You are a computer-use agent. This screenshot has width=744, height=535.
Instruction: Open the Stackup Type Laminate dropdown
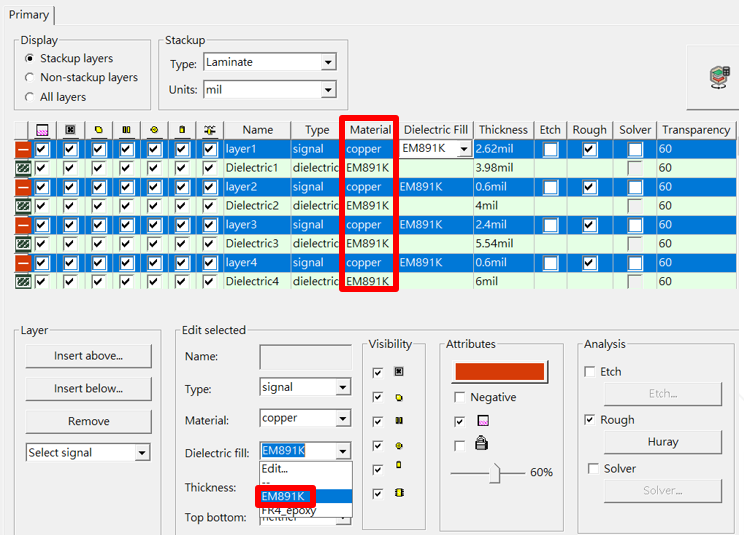[328, 62]
